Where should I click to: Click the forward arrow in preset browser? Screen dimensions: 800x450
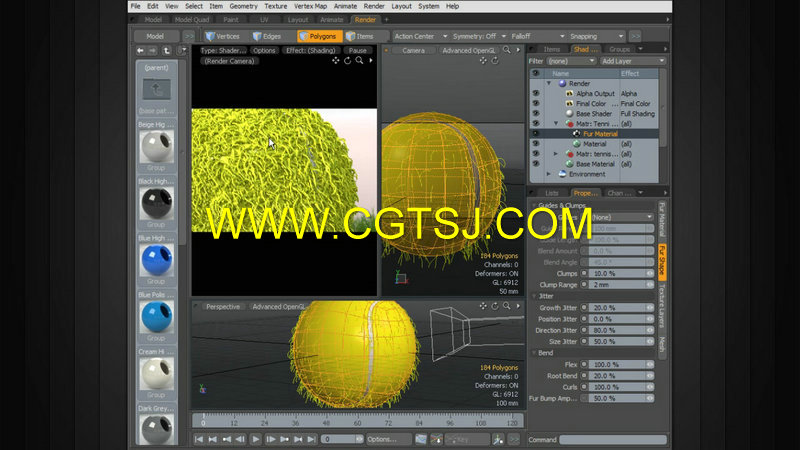pos(152,51)
